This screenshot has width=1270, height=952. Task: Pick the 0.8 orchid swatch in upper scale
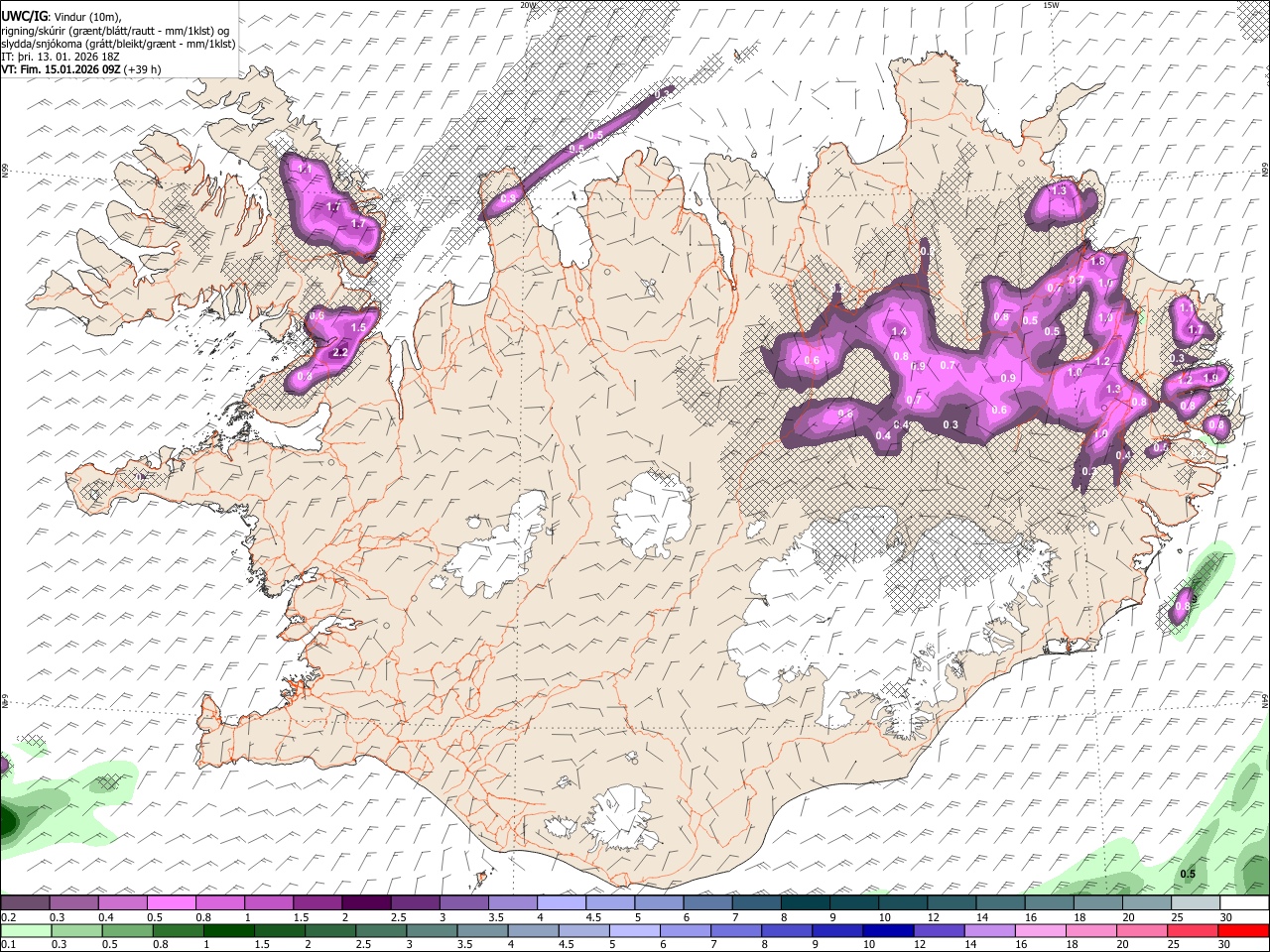click(219, 902)
